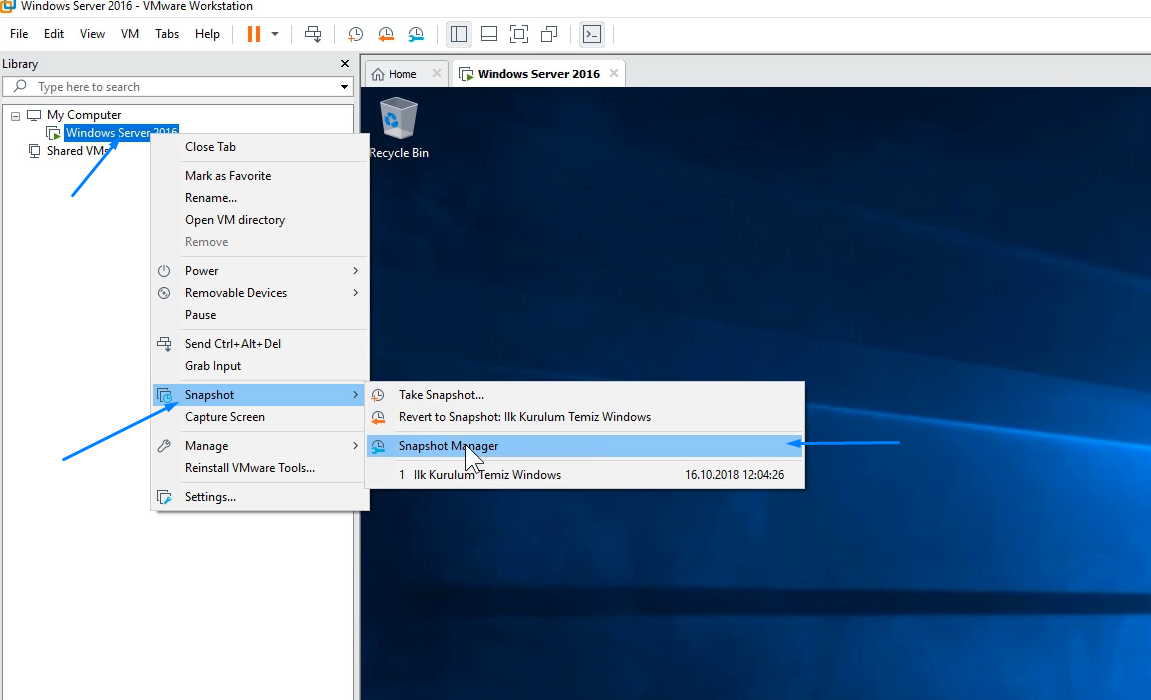Select Shared VMs in the Library tree
This screenshot has width=1151, height=700.
click(x=77, y=151)
